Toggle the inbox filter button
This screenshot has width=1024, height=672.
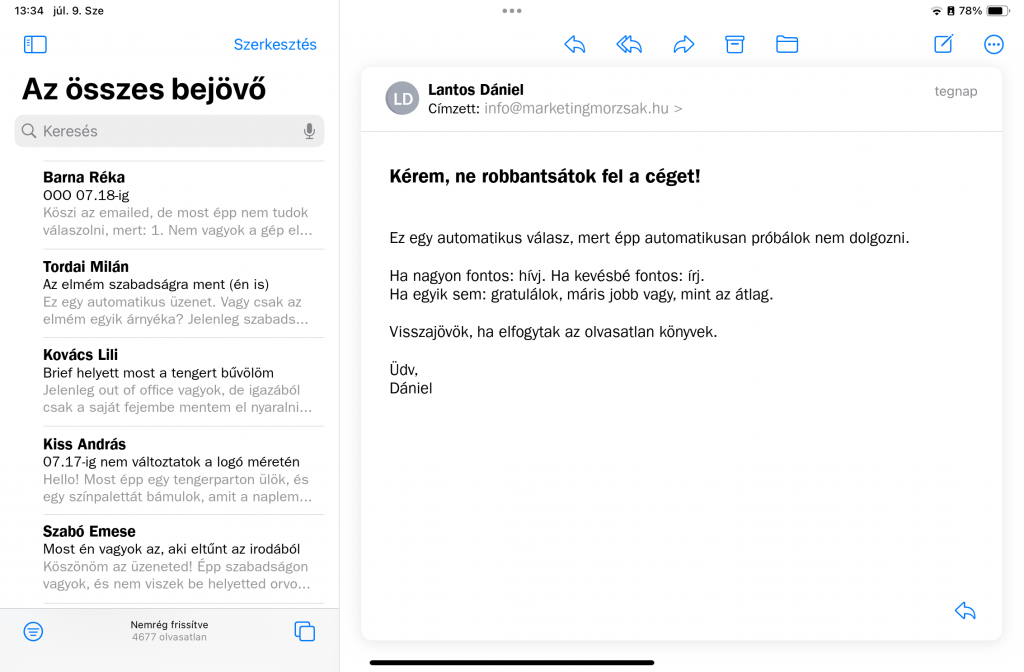pyautogui.click(x=34, y=631)
